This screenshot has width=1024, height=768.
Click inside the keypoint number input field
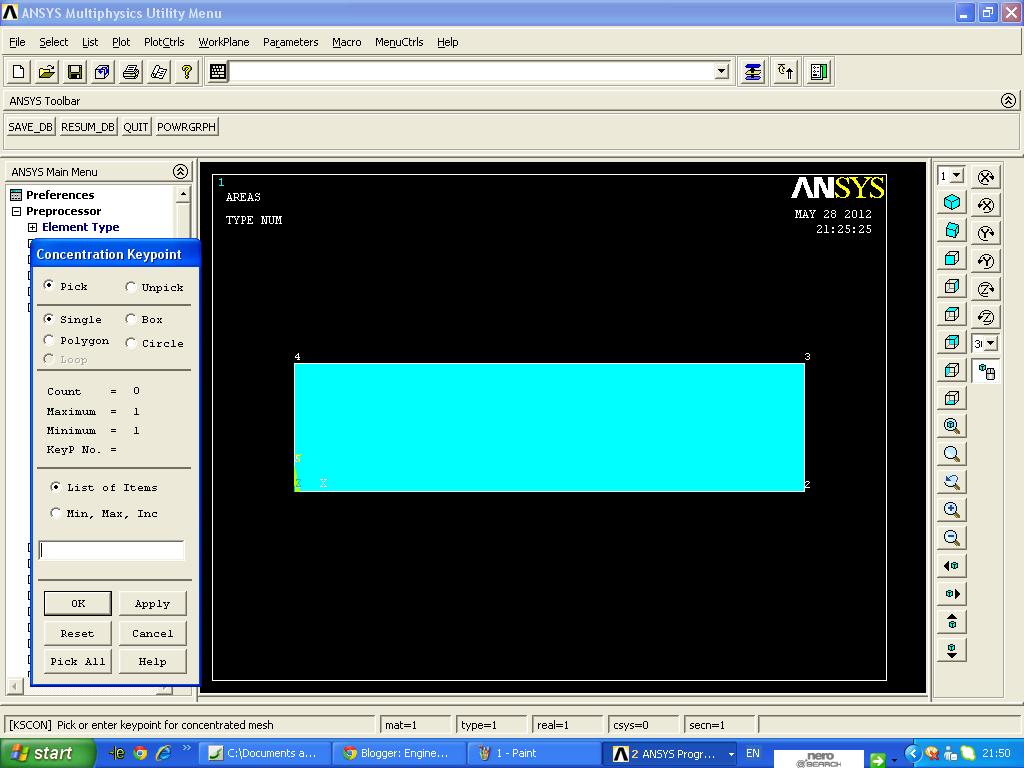pyautogui.click(x=111, y=549)
